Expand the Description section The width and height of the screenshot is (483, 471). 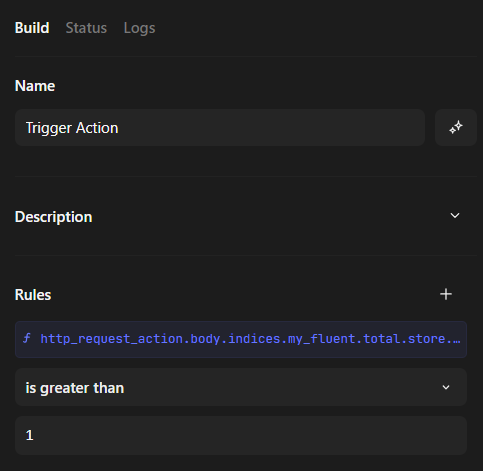point(246,217)
